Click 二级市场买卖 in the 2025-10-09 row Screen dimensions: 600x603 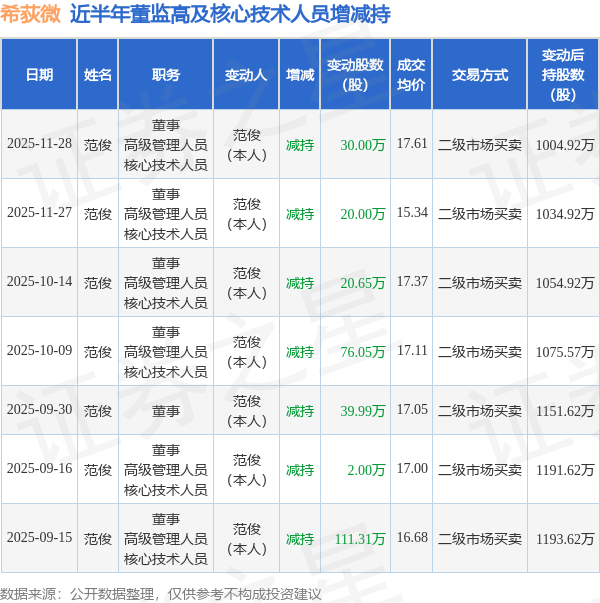tap(480, 352)
